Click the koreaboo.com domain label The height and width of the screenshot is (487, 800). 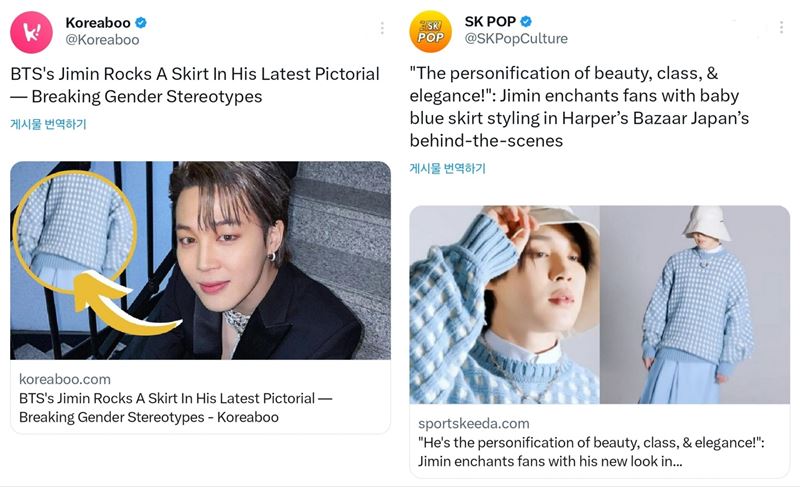coord(65,379)
